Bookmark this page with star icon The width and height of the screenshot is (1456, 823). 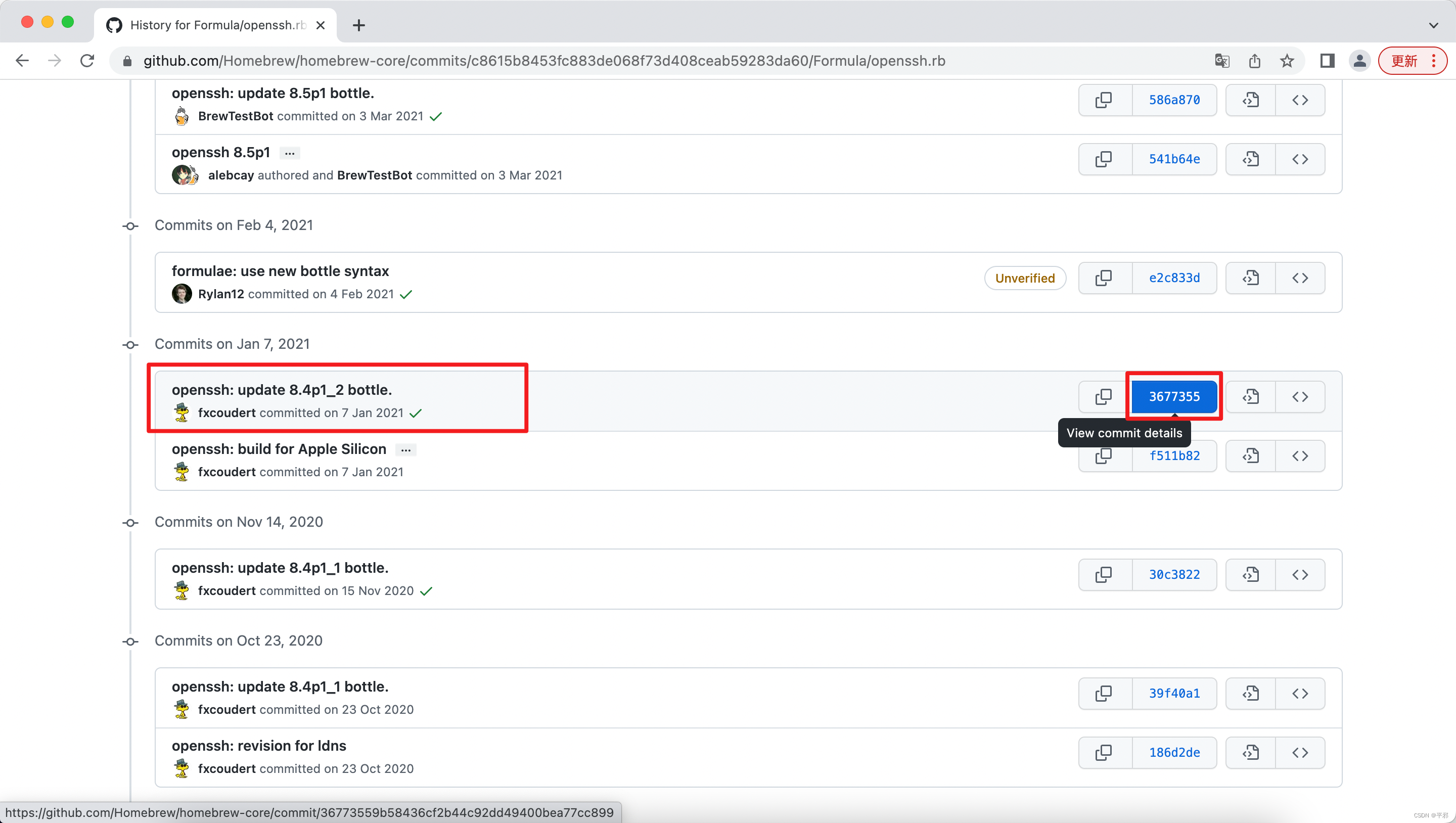pyautogui.click(x=1287, y=61)
